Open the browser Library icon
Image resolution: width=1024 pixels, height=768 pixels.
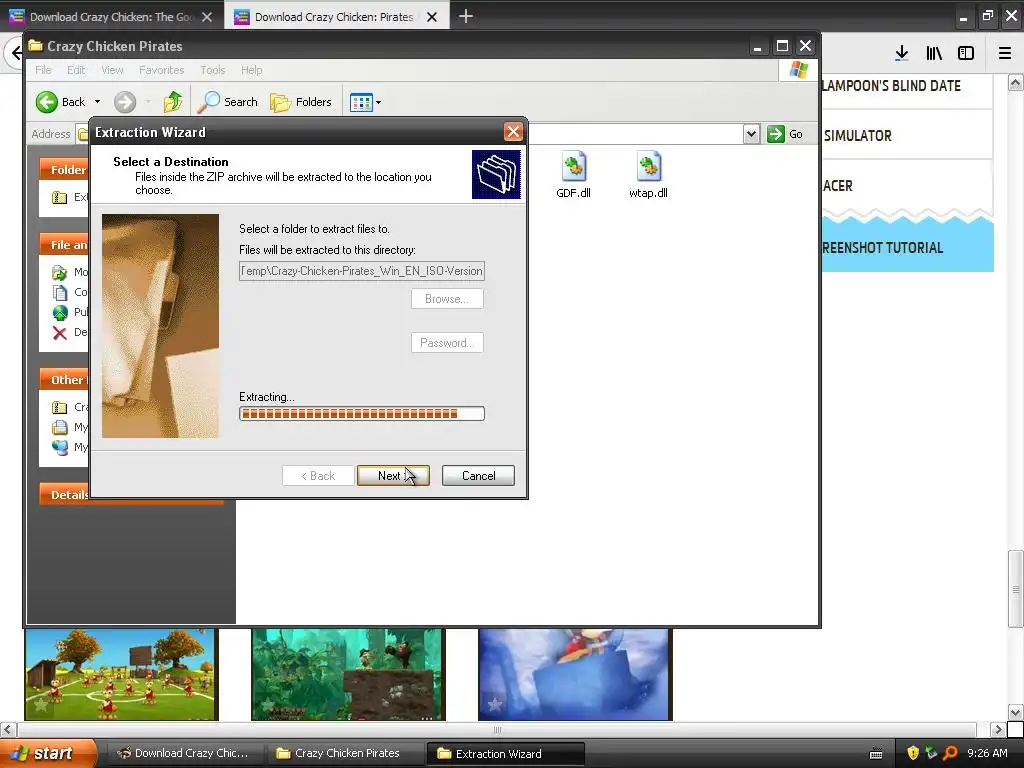[x=934, y=53]
